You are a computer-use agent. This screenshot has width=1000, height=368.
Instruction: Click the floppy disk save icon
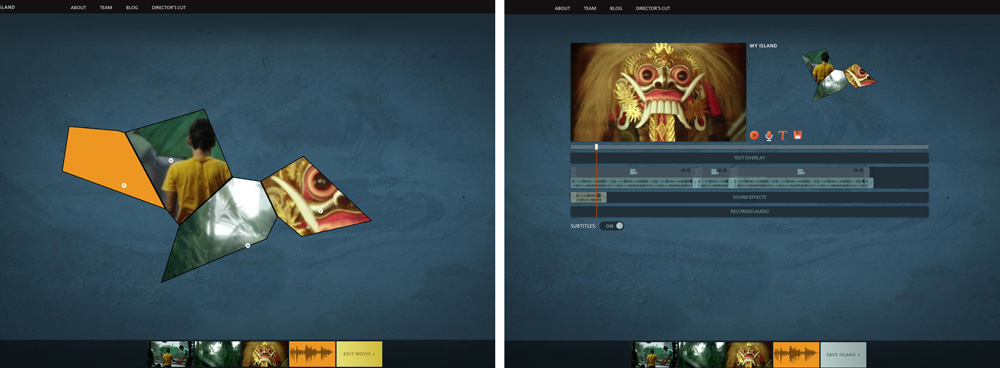click(x=797, y=135)
